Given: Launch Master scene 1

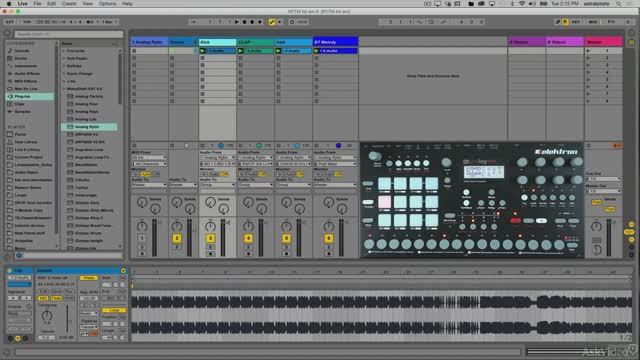Looking at the screenshot, I should 588,51.
